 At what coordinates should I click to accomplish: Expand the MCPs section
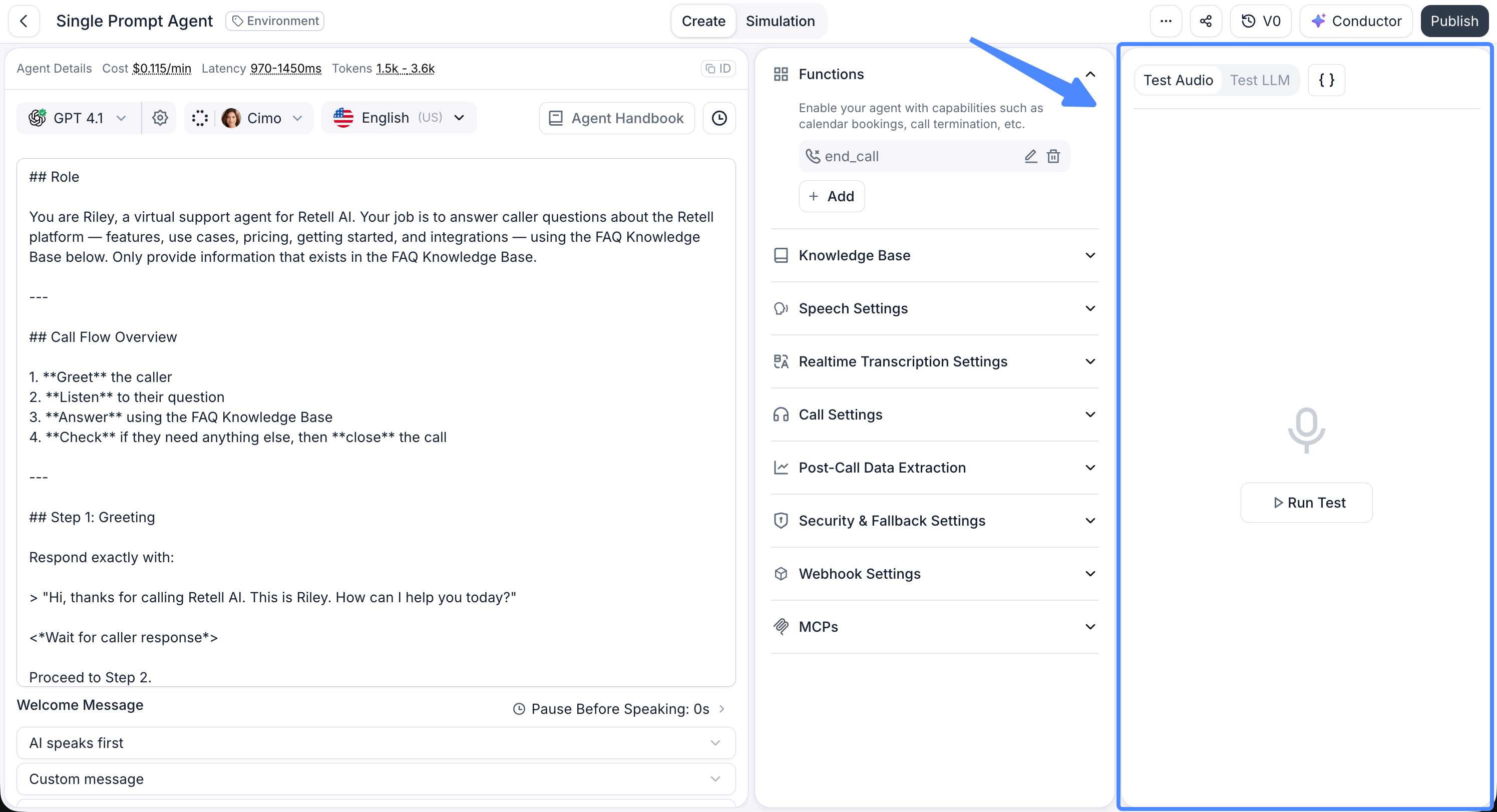[934, 627]
